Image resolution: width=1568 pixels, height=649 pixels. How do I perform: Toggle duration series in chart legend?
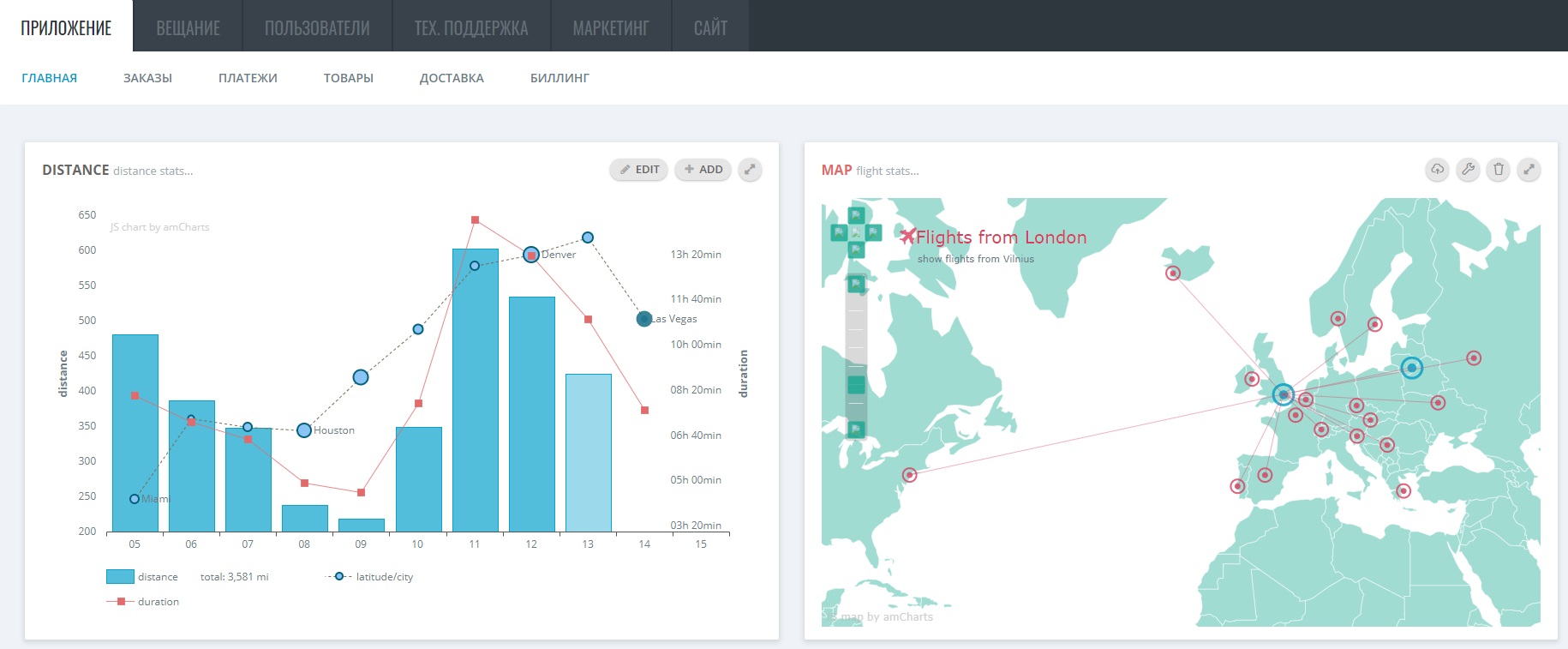pos(142,602)
